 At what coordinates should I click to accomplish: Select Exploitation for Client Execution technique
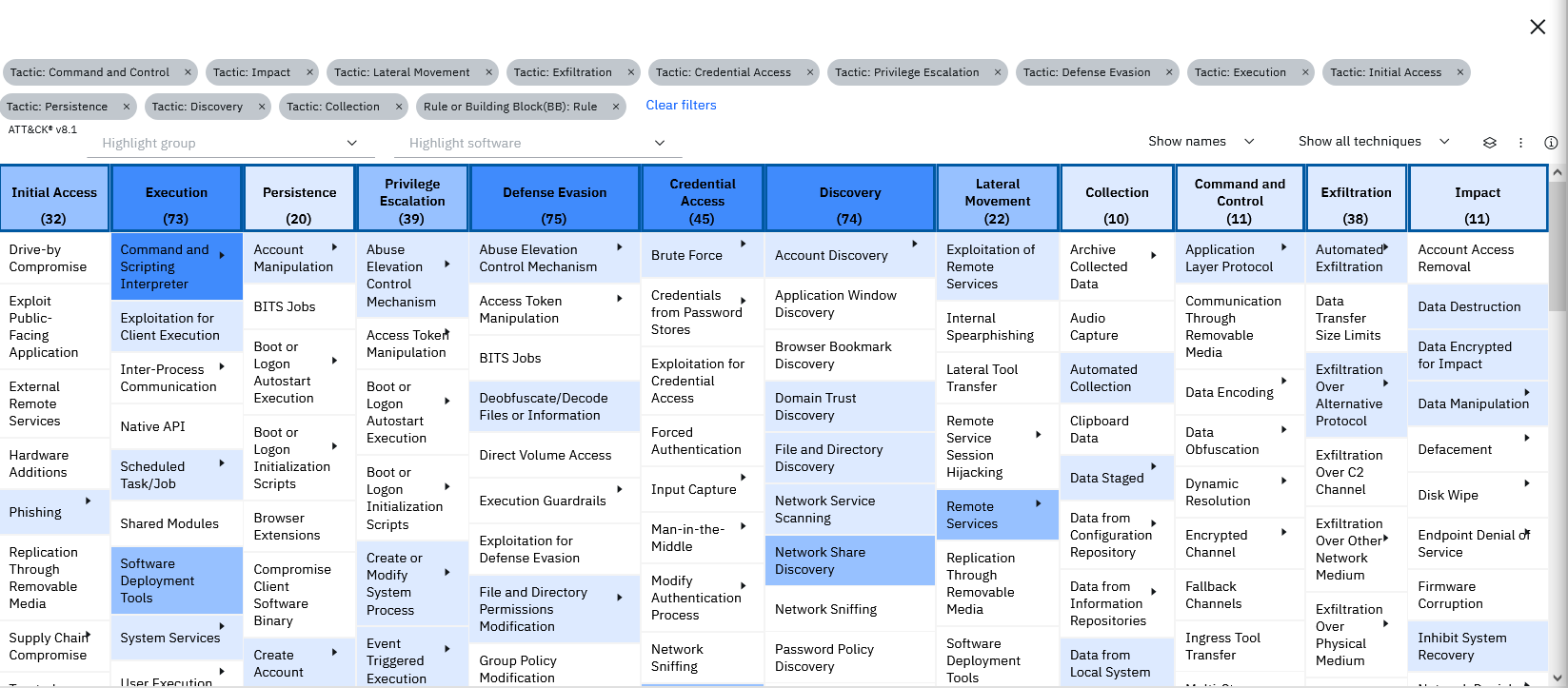click(177, 326)
